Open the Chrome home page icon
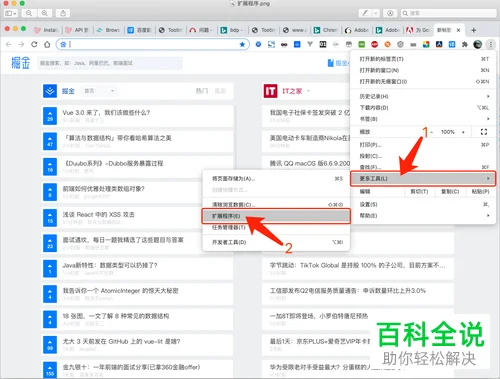This screenshot has height=379, width=500. coord(47,44)
